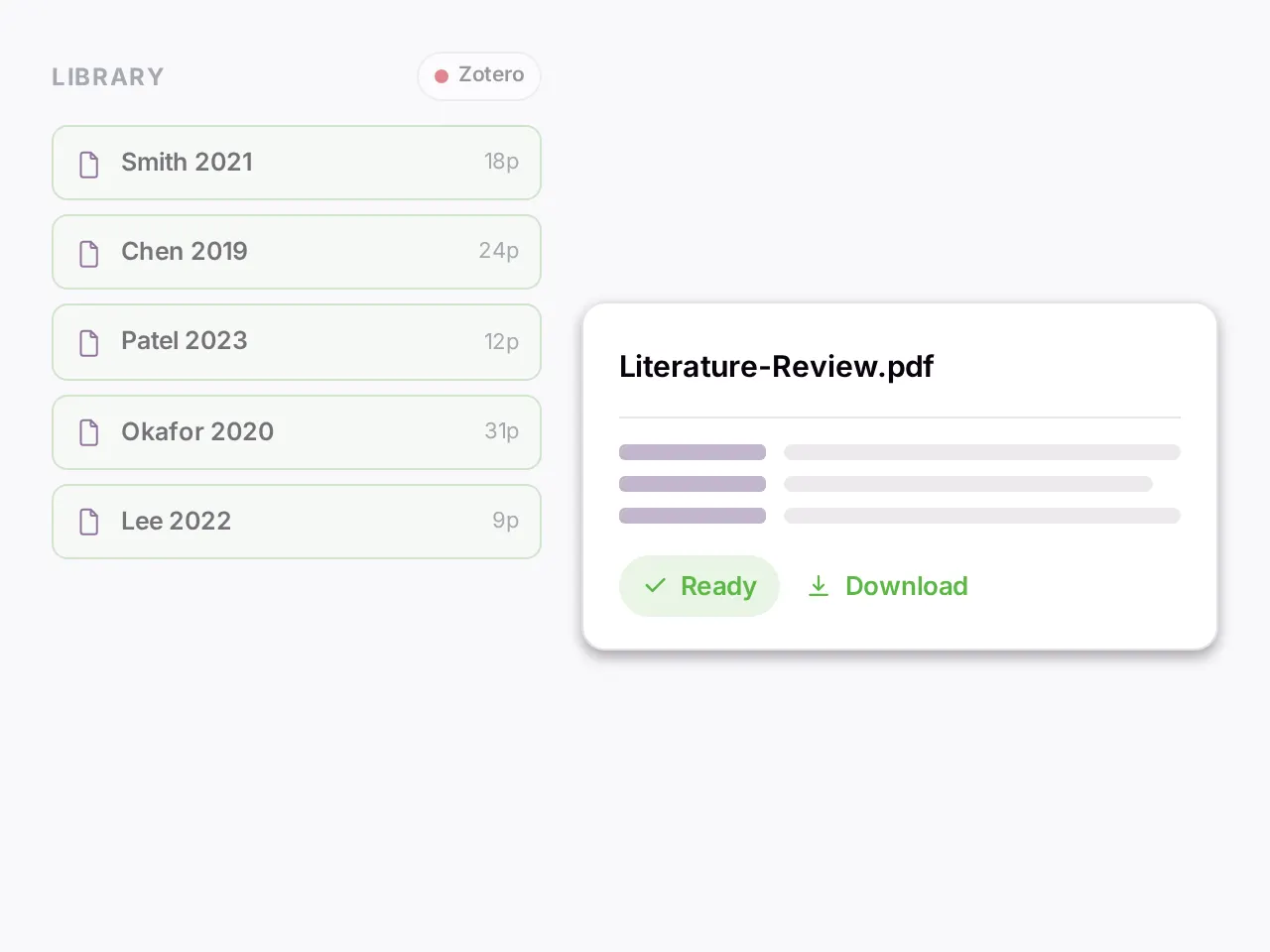Click the document icon beside Chen 2019

[x=89, y=254]
